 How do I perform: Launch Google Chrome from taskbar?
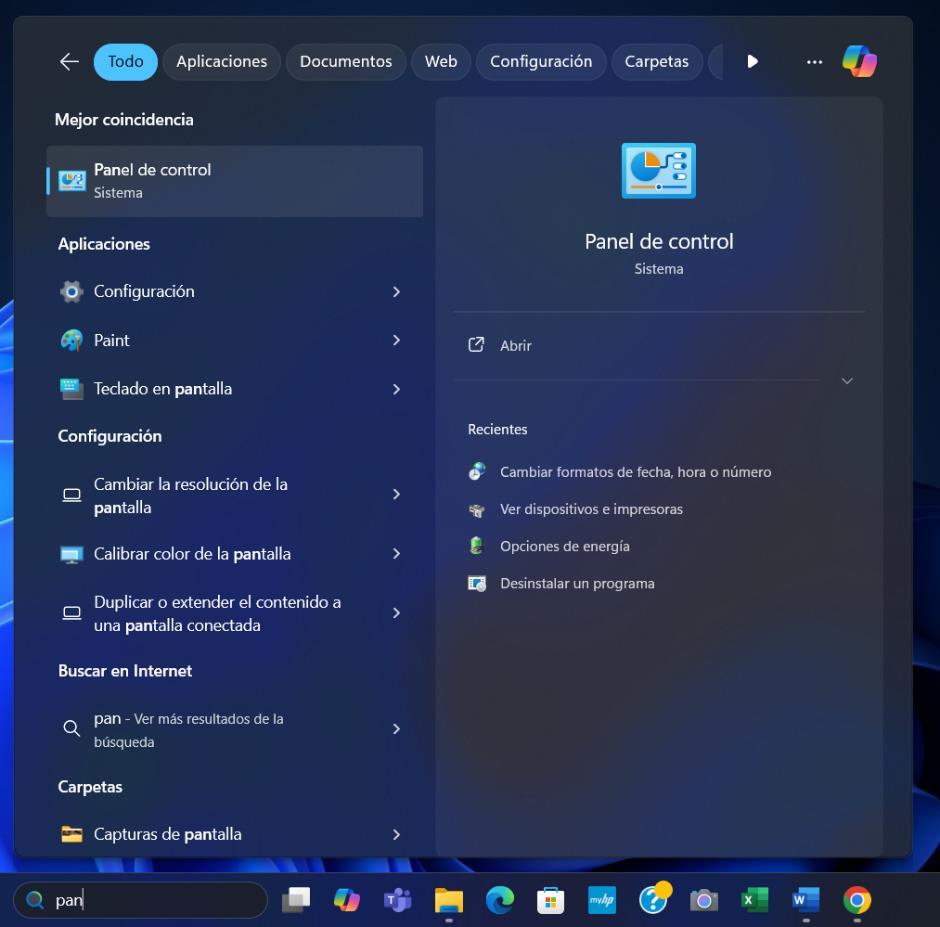click(x=857, y=900)
